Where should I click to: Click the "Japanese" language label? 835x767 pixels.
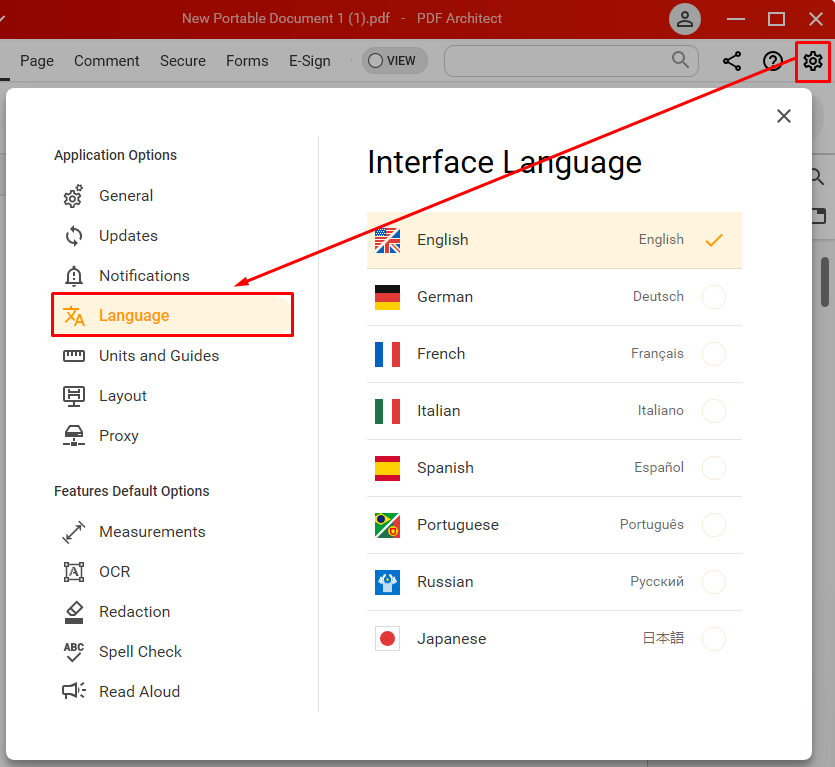click(x=452, y=639)
